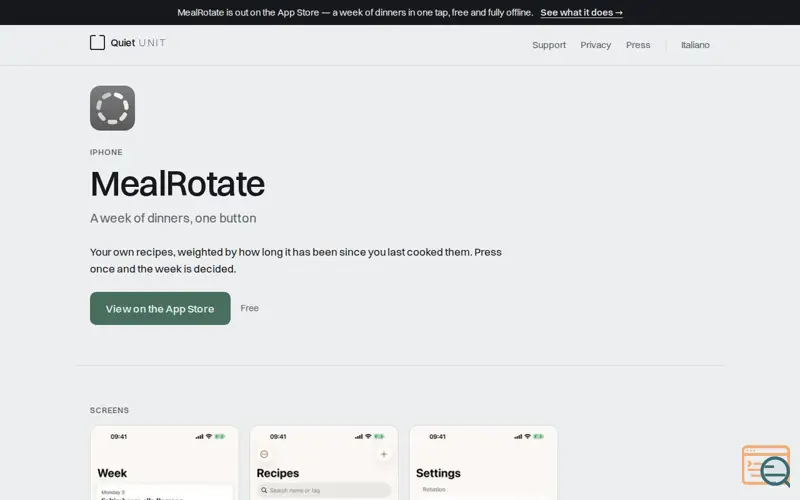Screen dimensions: 800x500
Task: Go to the Press page
Action: [638, 45]
